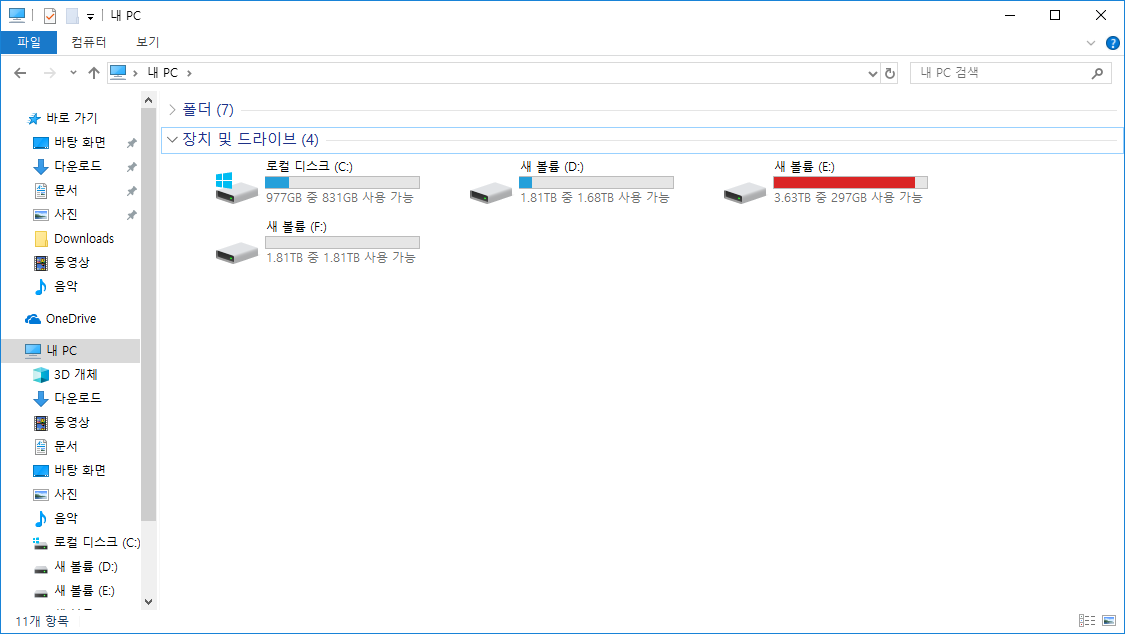Viewport: 1125px width, 634px height.
Task: Select the 새 볼륨 (D:) drive icon
Action: coord(491,189)
